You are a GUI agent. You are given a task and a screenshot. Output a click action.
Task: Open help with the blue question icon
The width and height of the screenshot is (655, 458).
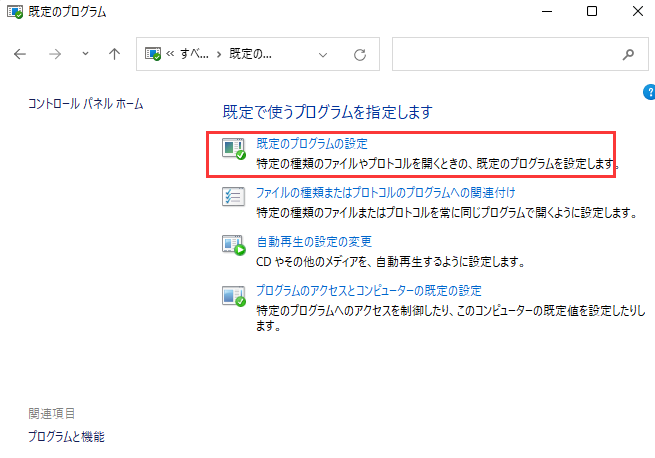tap(650, 92)
